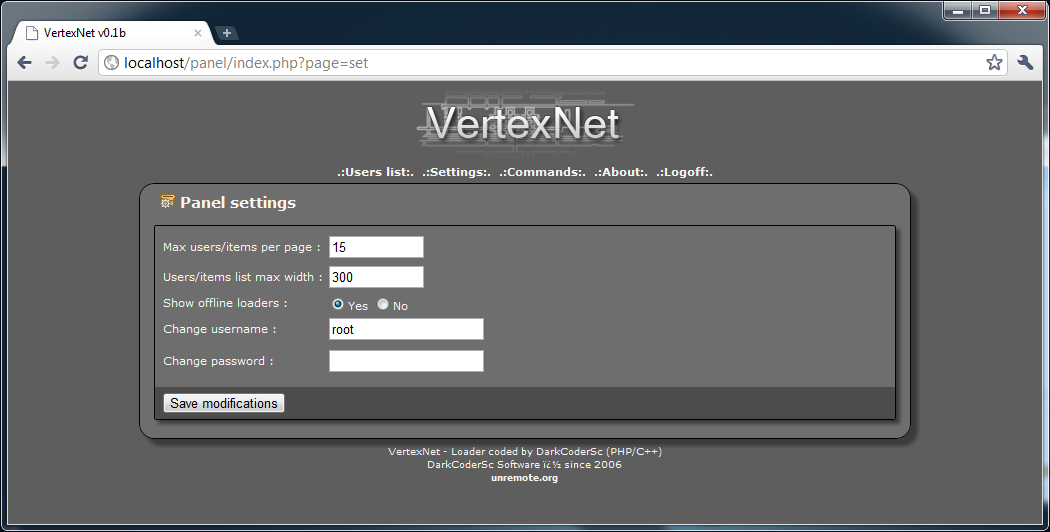The height and width of the screenshot is (532, 1050).
Task: Log off via the Logoff link
Action: pyautogui.click(x=684, y=172)
